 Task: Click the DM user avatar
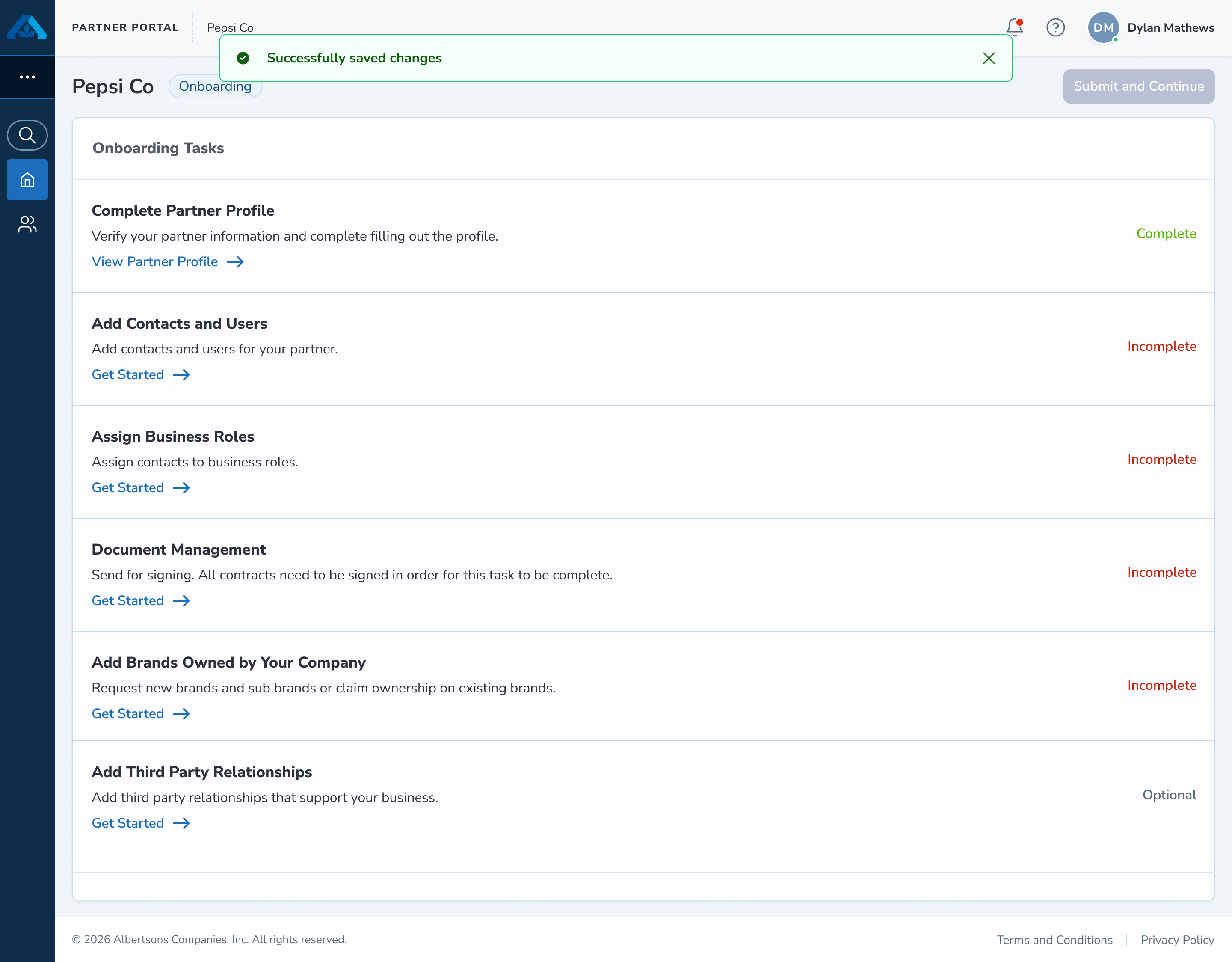click(x=1103, y=27)
